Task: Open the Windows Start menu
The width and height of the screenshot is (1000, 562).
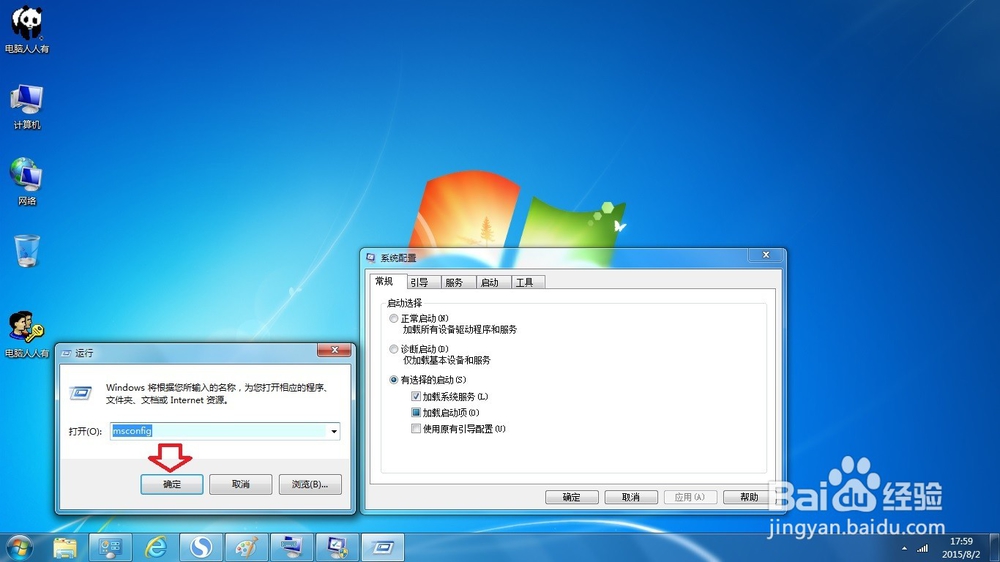Action: [x=19, y=547]
